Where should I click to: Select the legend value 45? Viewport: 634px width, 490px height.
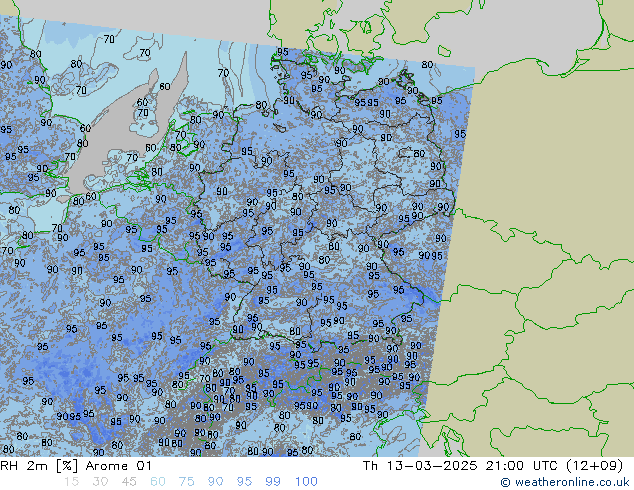coord(129,482)
